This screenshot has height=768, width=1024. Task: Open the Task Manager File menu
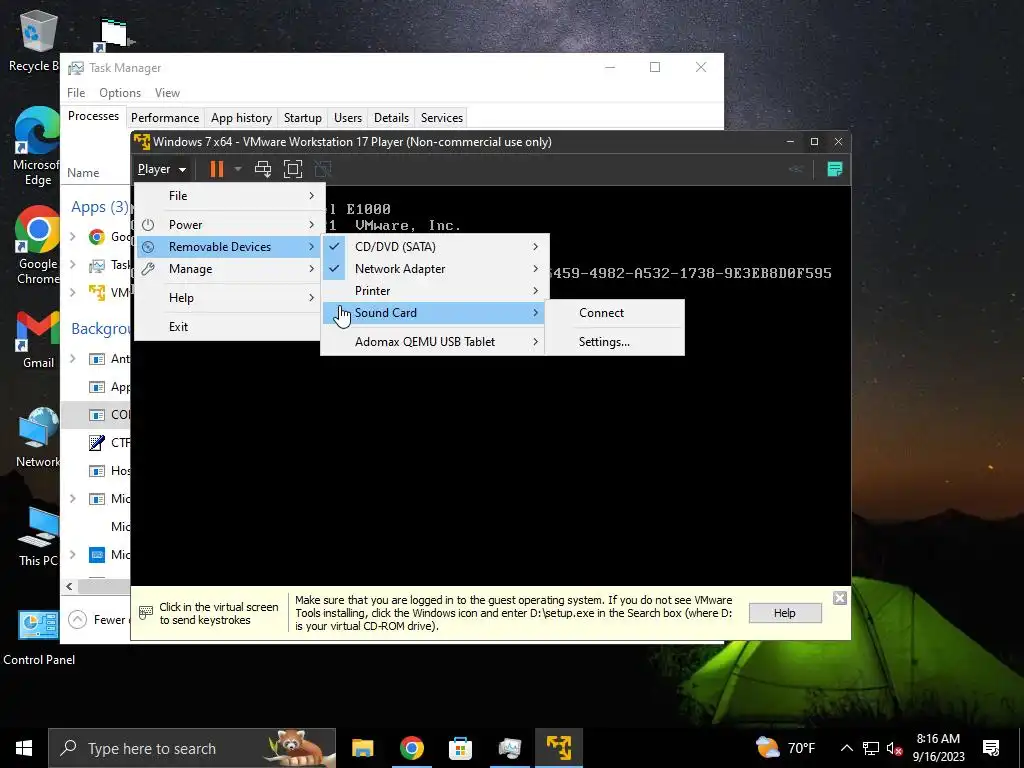76,93
